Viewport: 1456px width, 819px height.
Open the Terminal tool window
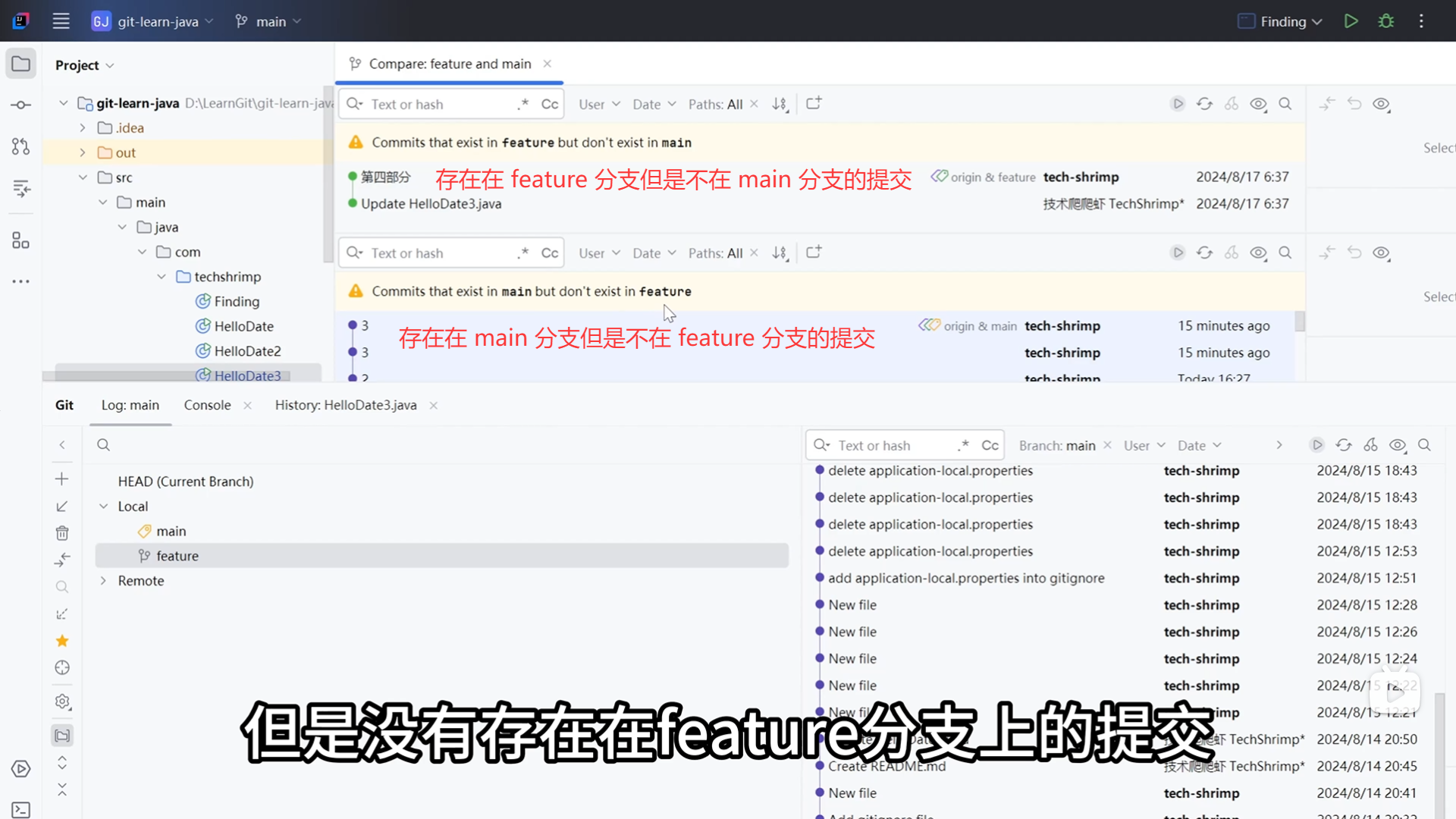point(20,810)
